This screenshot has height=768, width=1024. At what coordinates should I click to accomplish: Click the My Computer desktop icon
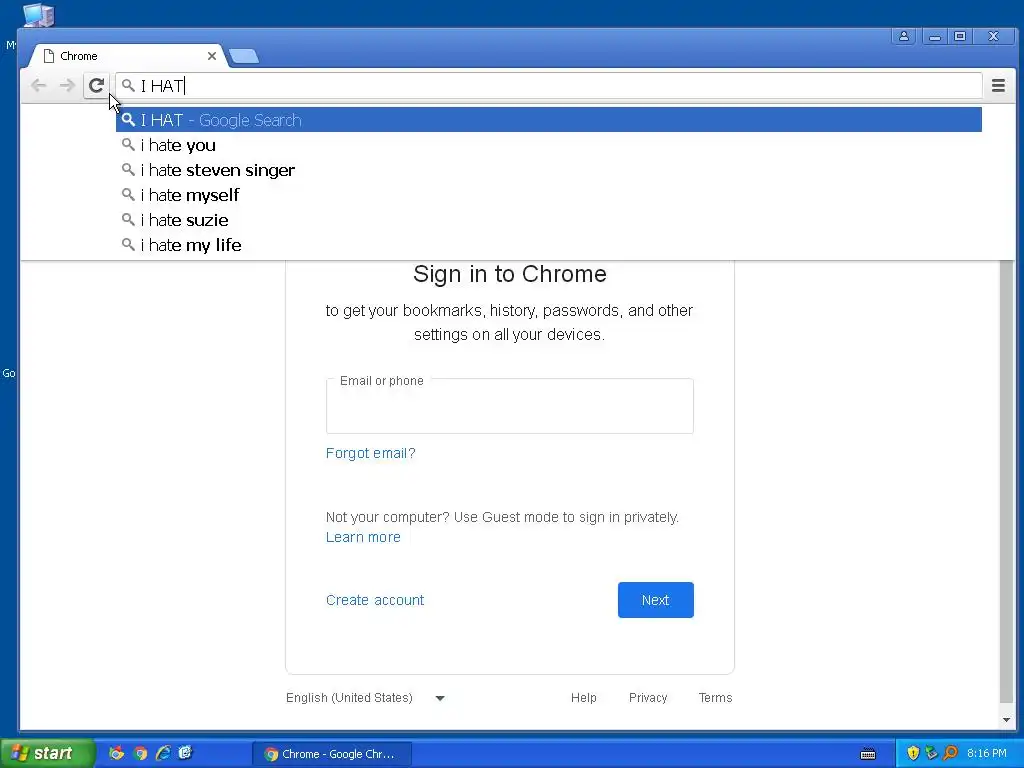click(x=38, y=14)
